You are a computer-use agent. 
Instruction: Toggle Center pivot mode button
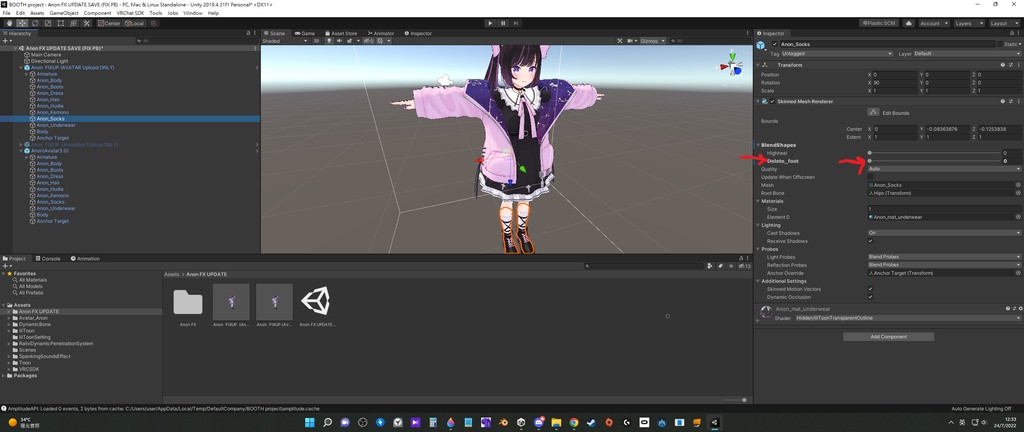pos(109,23)
